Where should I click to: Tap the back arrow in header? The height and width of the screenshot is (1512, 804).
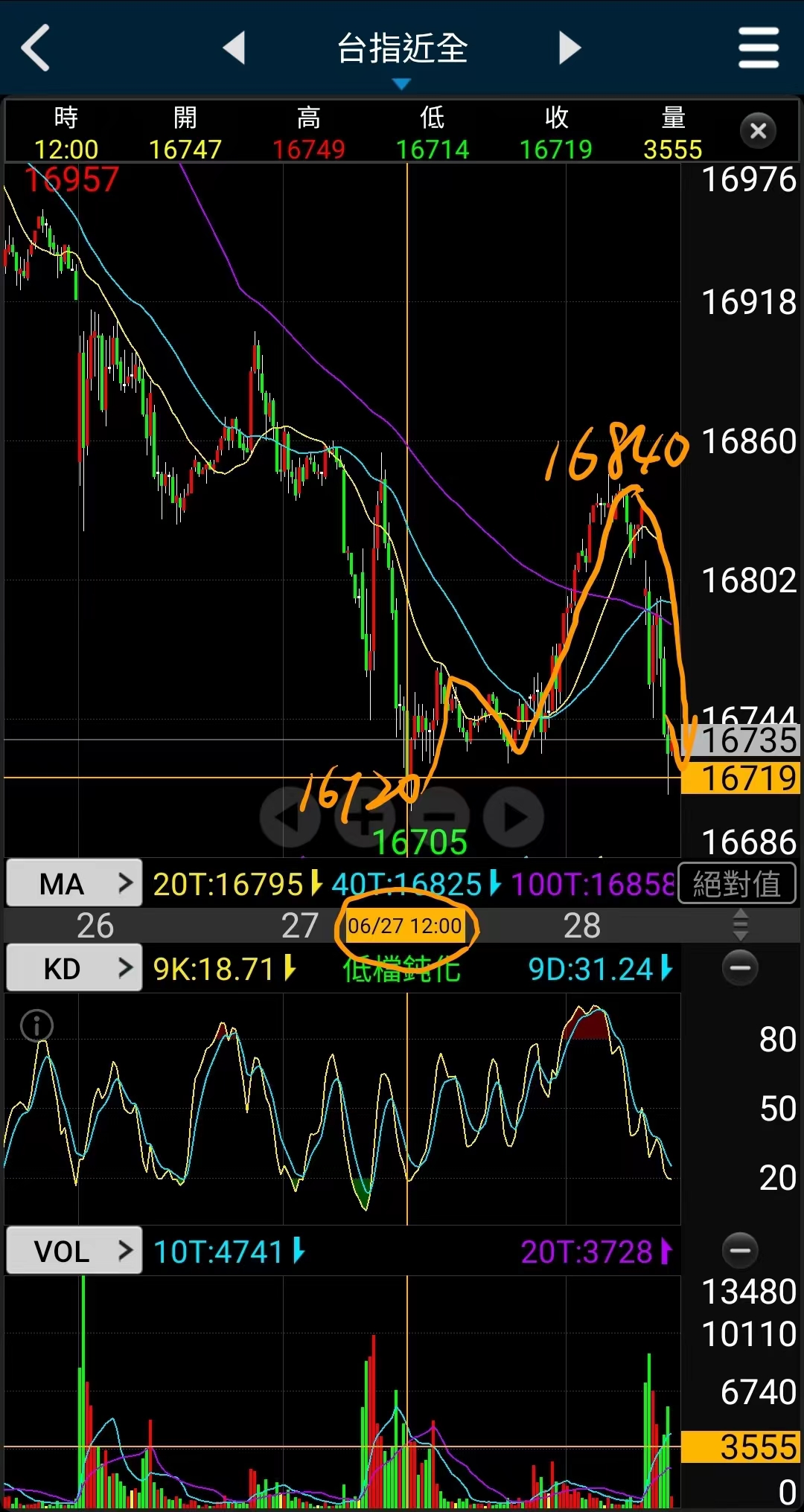pos(36,48)
